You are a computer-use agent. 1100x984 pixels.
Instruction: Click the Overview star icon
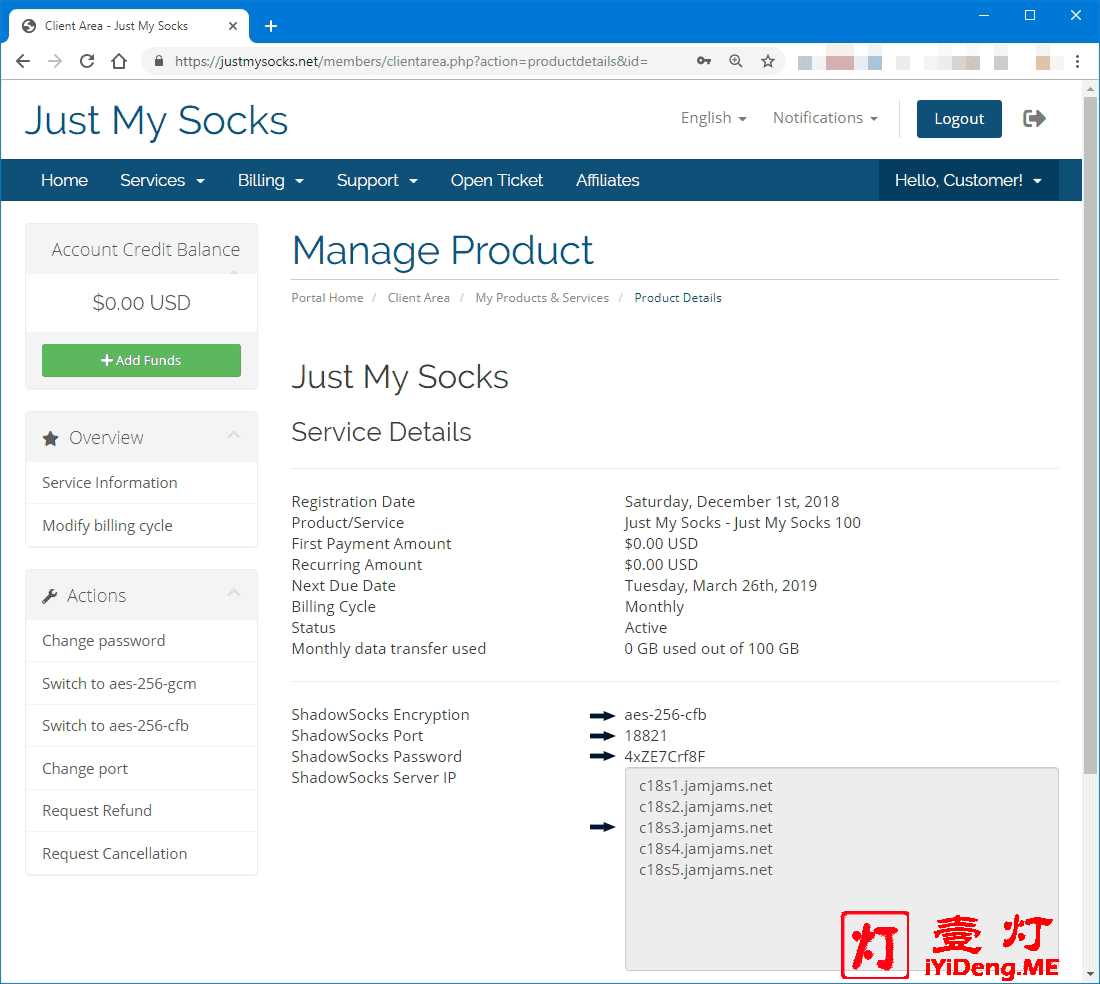coord(51,438)
